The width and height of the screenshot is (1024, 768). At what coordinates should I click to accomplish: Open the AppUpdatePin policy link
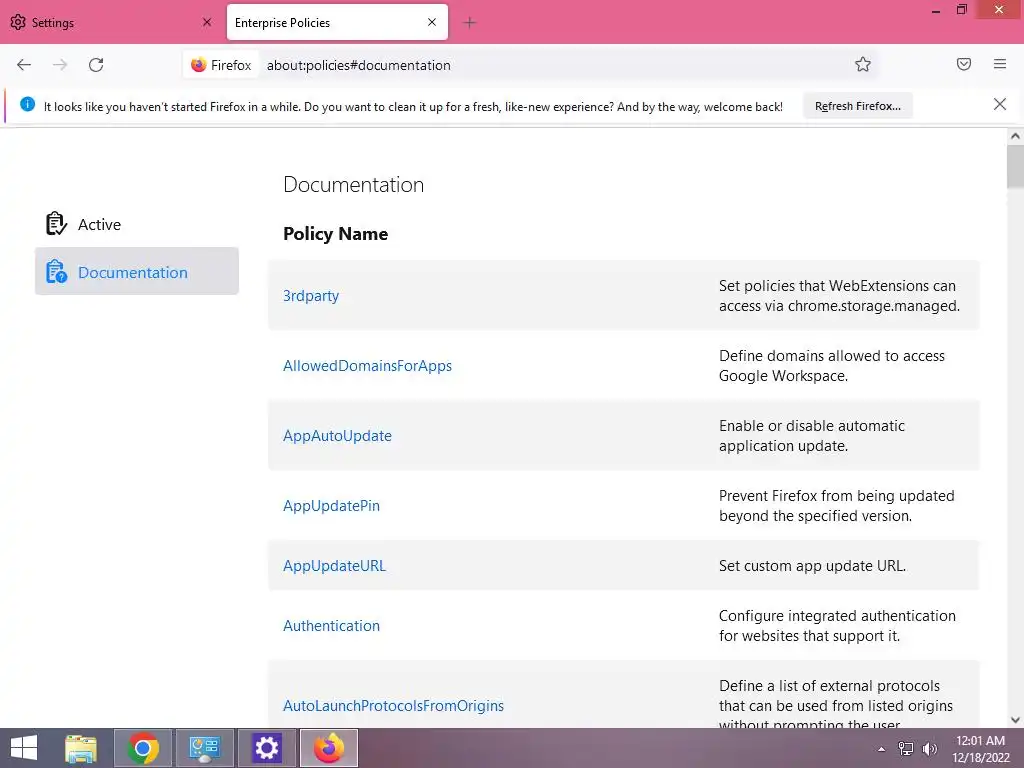[331, 505]
